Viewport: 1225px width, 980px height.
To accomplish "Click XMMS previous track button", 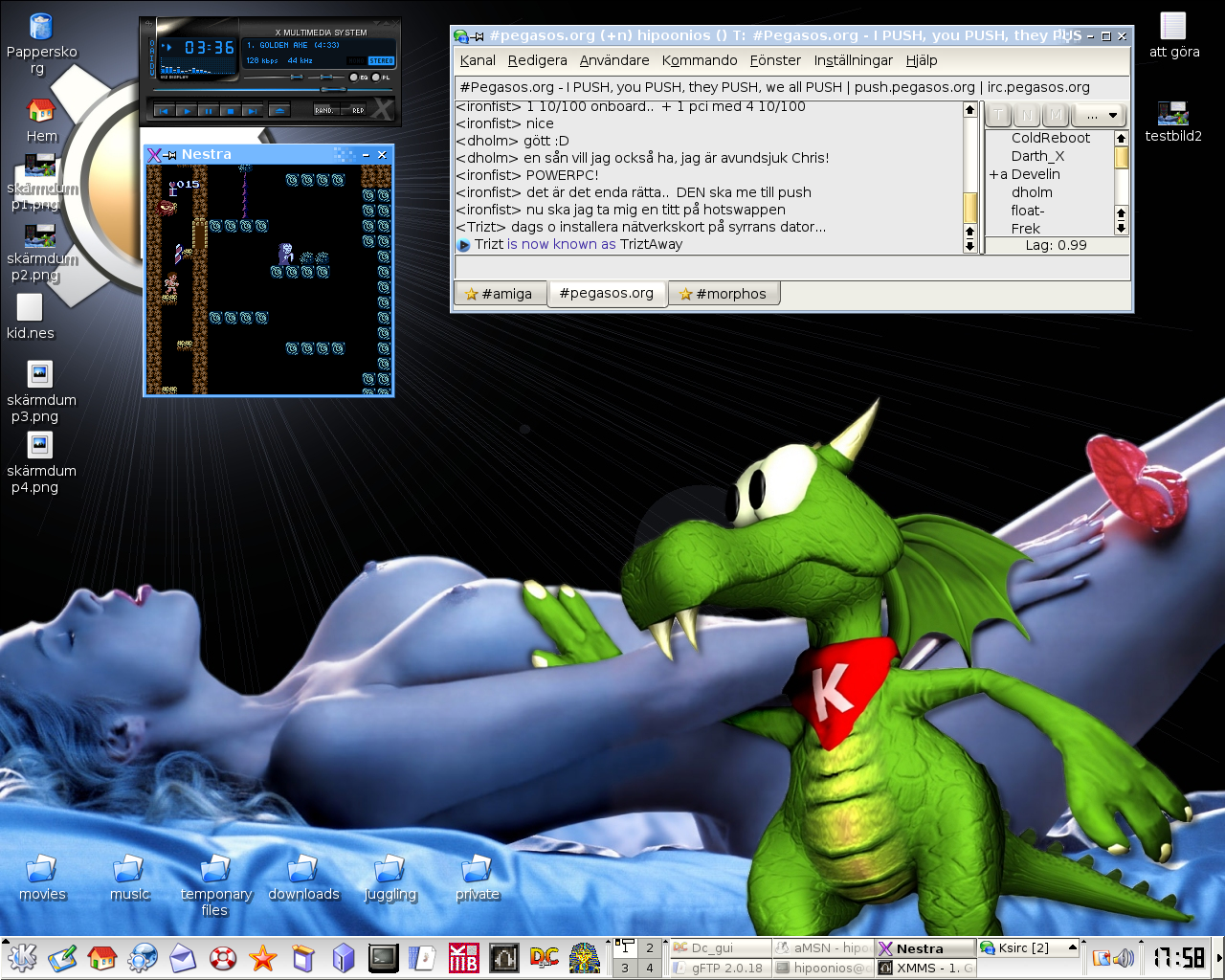I will point(165,111).
